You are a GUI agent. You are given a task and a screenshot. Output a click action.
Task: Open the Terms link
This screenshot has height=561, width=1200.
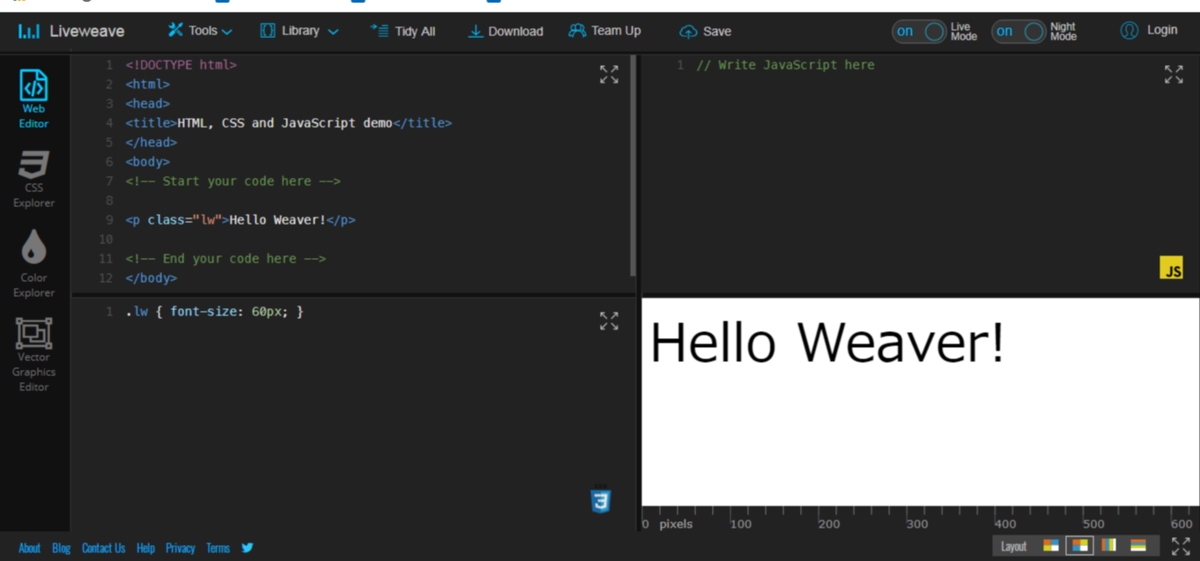point(218,548)
